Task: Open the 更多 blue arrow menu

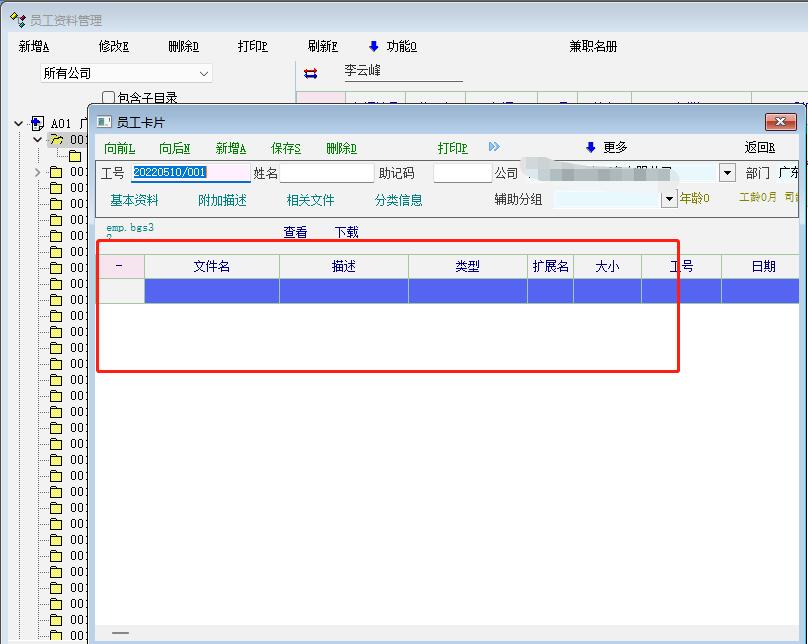Action: pos(591,148)
